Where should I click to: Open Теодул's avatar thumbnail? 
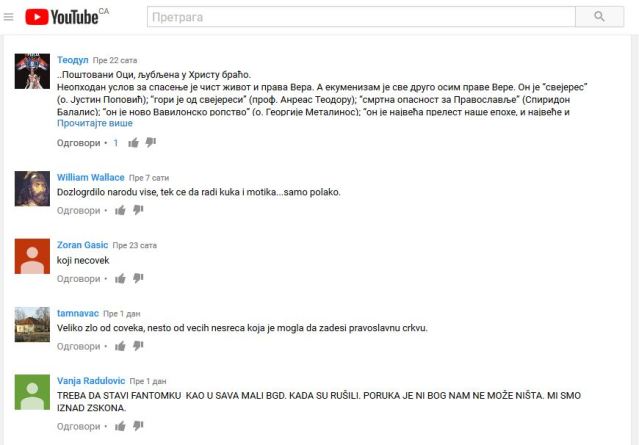click(32, 71)
